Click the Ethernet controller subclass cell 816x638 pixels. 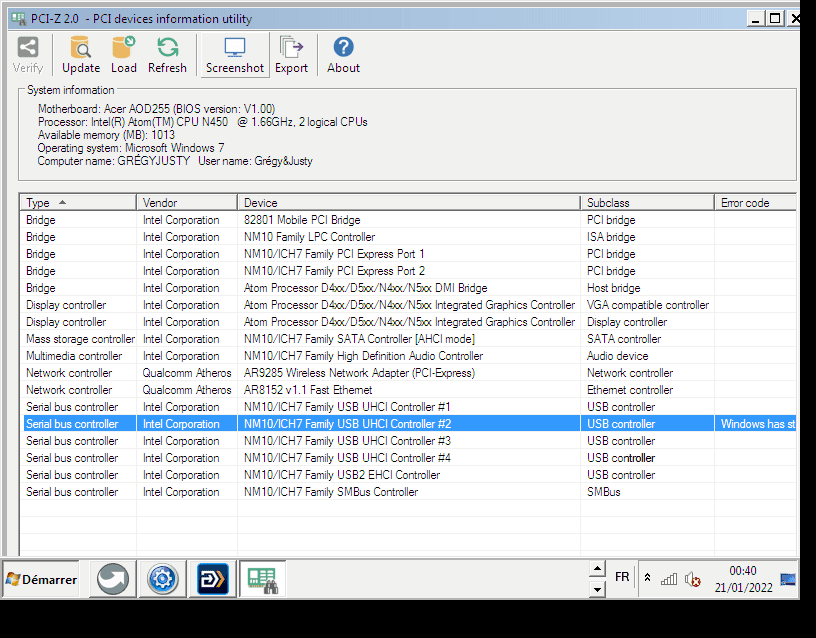647,390
